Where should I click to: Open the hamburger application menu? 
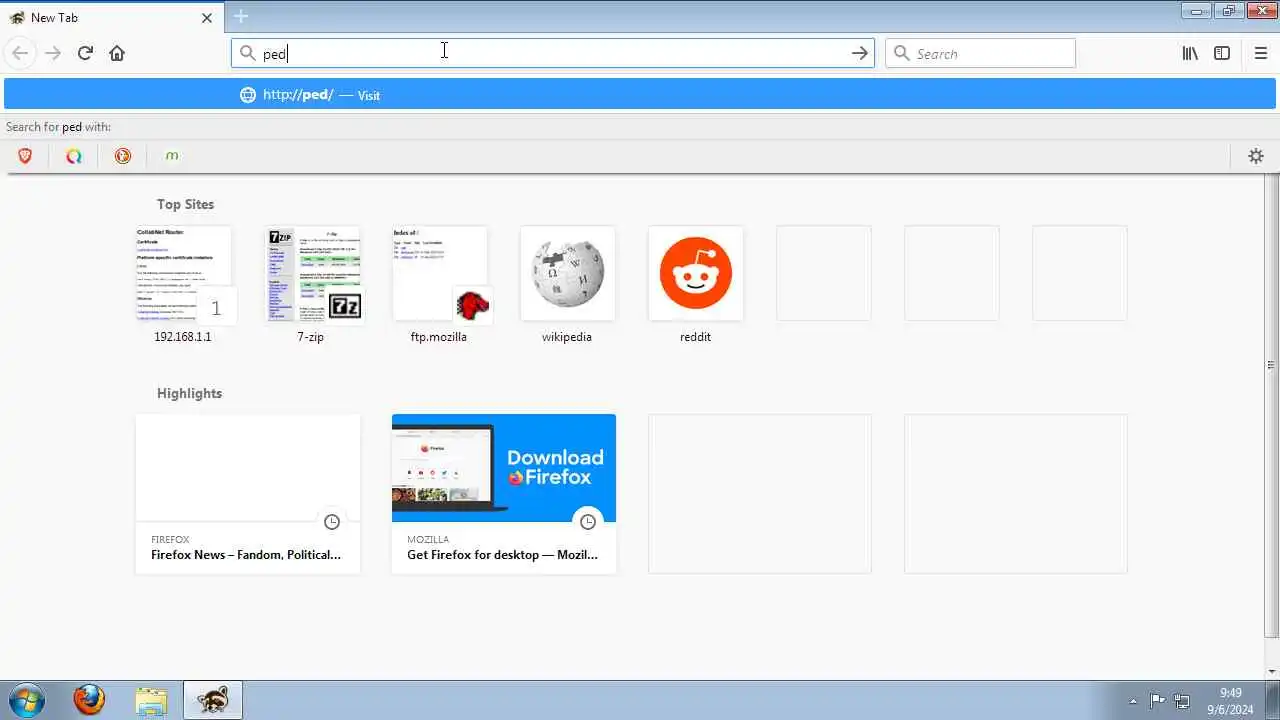(1261, 53)
